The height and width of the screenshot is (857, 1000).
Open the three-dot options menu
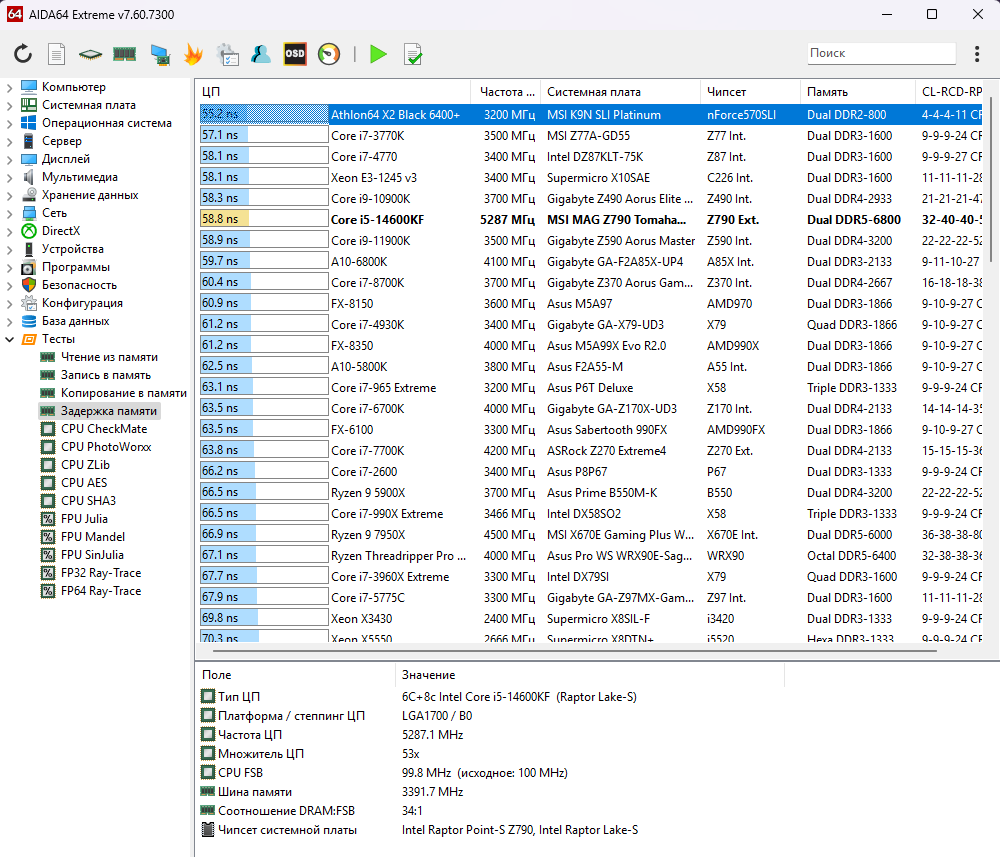[976, 54]
